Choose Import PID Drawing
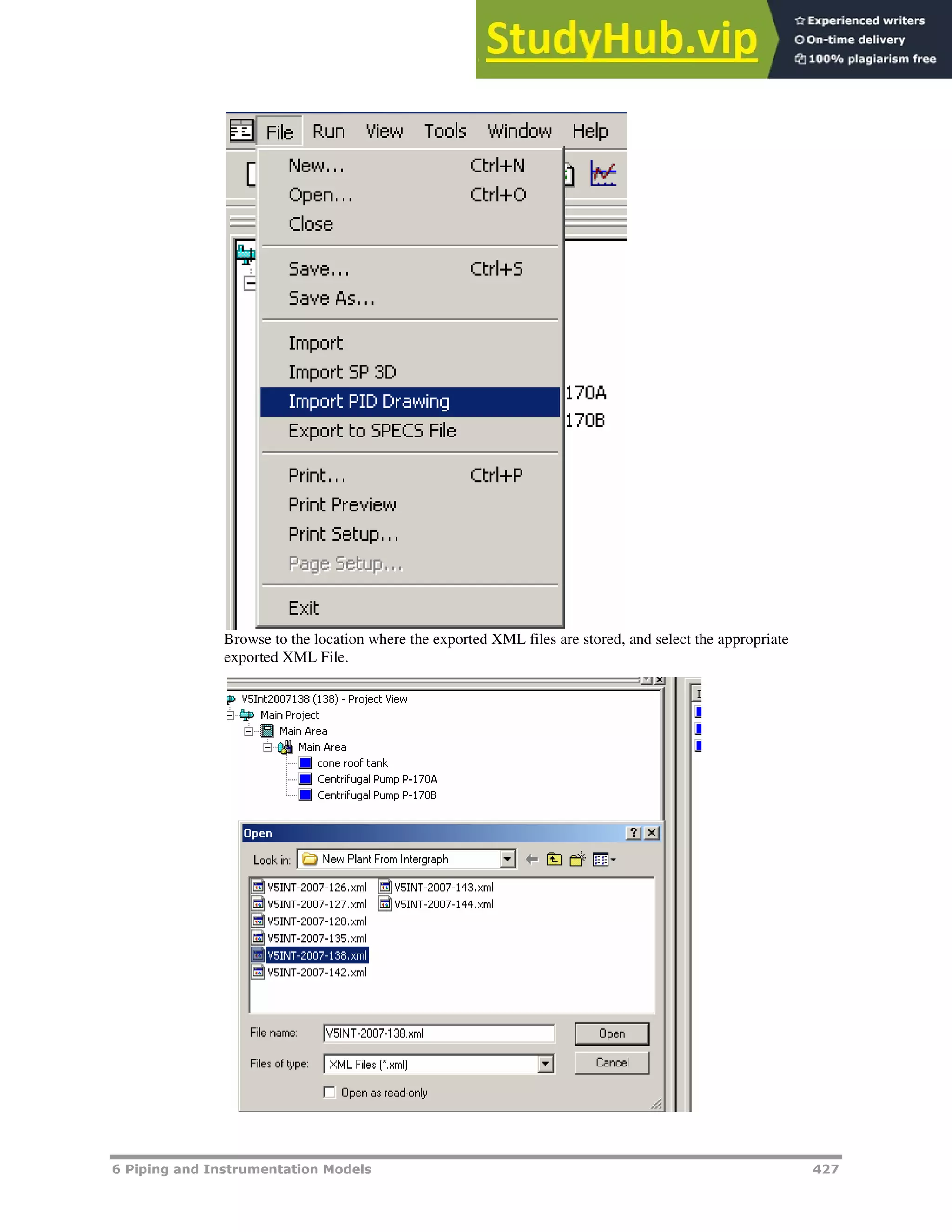Viewport: 952px width, 1232px height. (410, 402)
